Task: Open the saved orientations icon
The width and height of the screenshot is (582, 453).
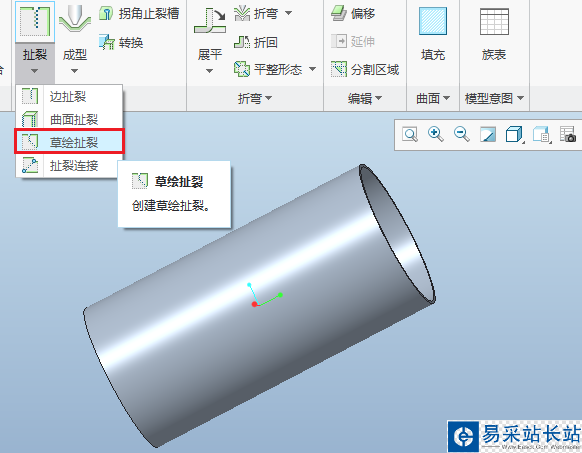Action: (541, 134)
